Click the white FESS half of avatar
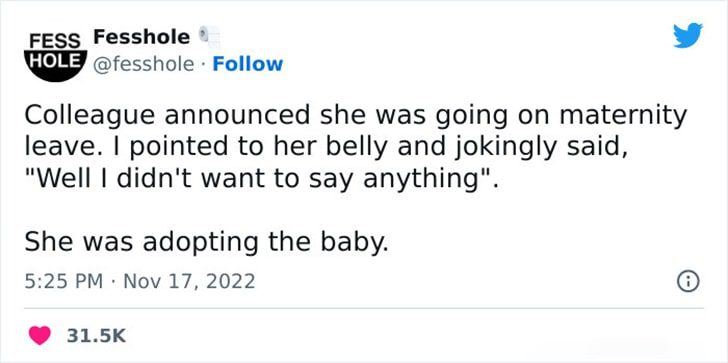 55,39
